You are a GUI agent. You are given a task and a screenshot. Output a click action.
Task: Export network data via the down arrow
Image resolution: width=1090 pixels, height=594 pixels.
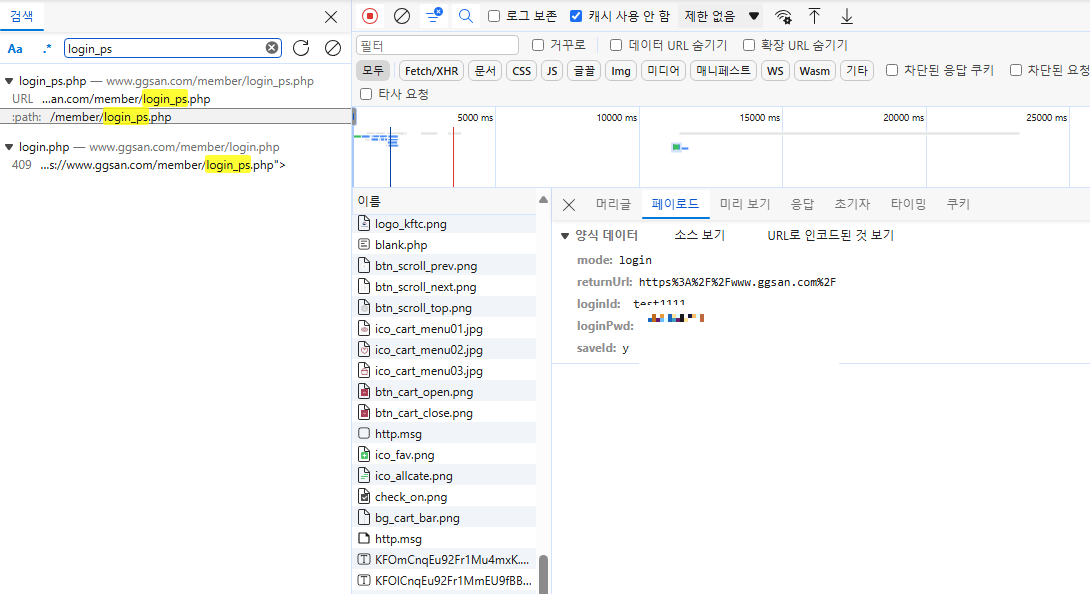coord(847,16)
